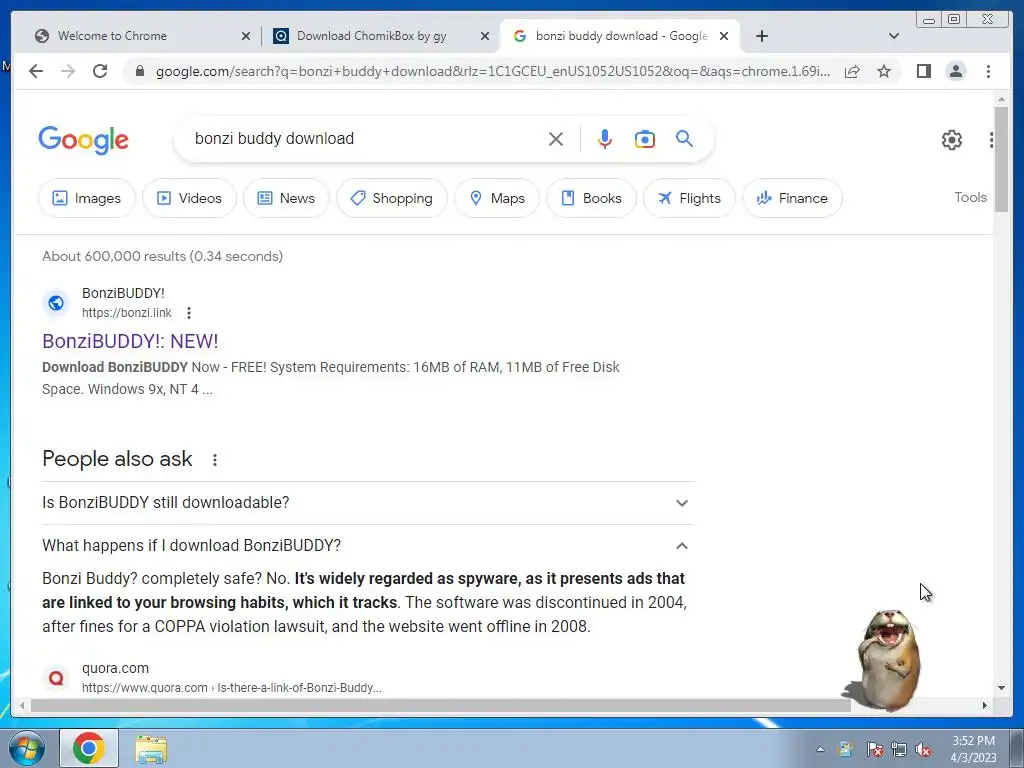
Task: Filter results by Flights
Action: pyautogui.click(x=689, y=198)
